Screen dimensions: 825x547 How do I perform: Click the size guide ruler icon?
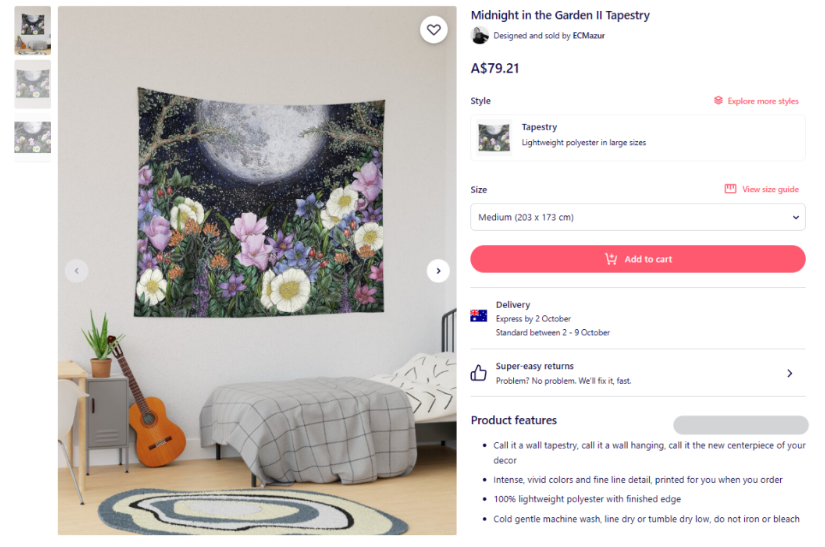(x=730, y=189)
